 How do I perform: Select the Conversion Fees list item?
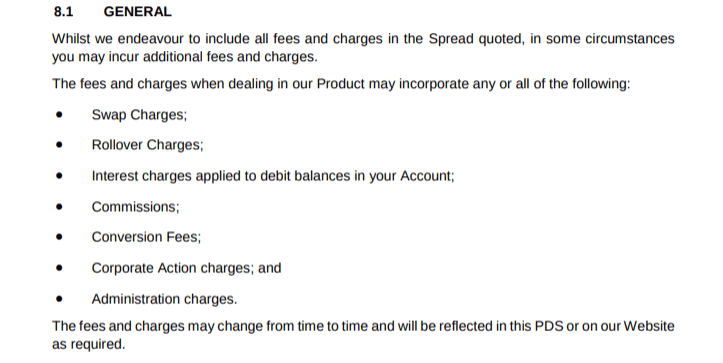tap(146, 237)
